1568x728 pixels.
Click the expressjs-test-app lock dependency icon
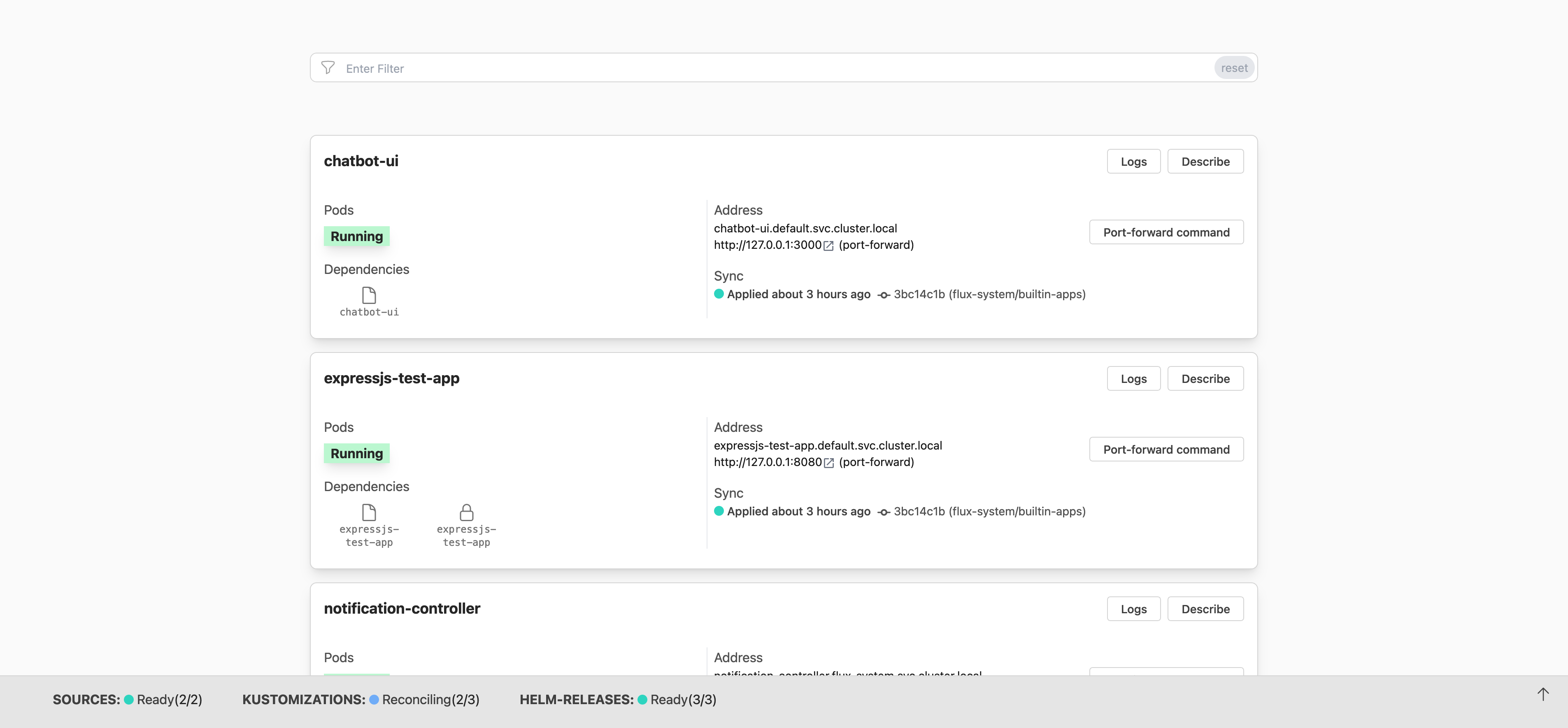coord(467,513)
